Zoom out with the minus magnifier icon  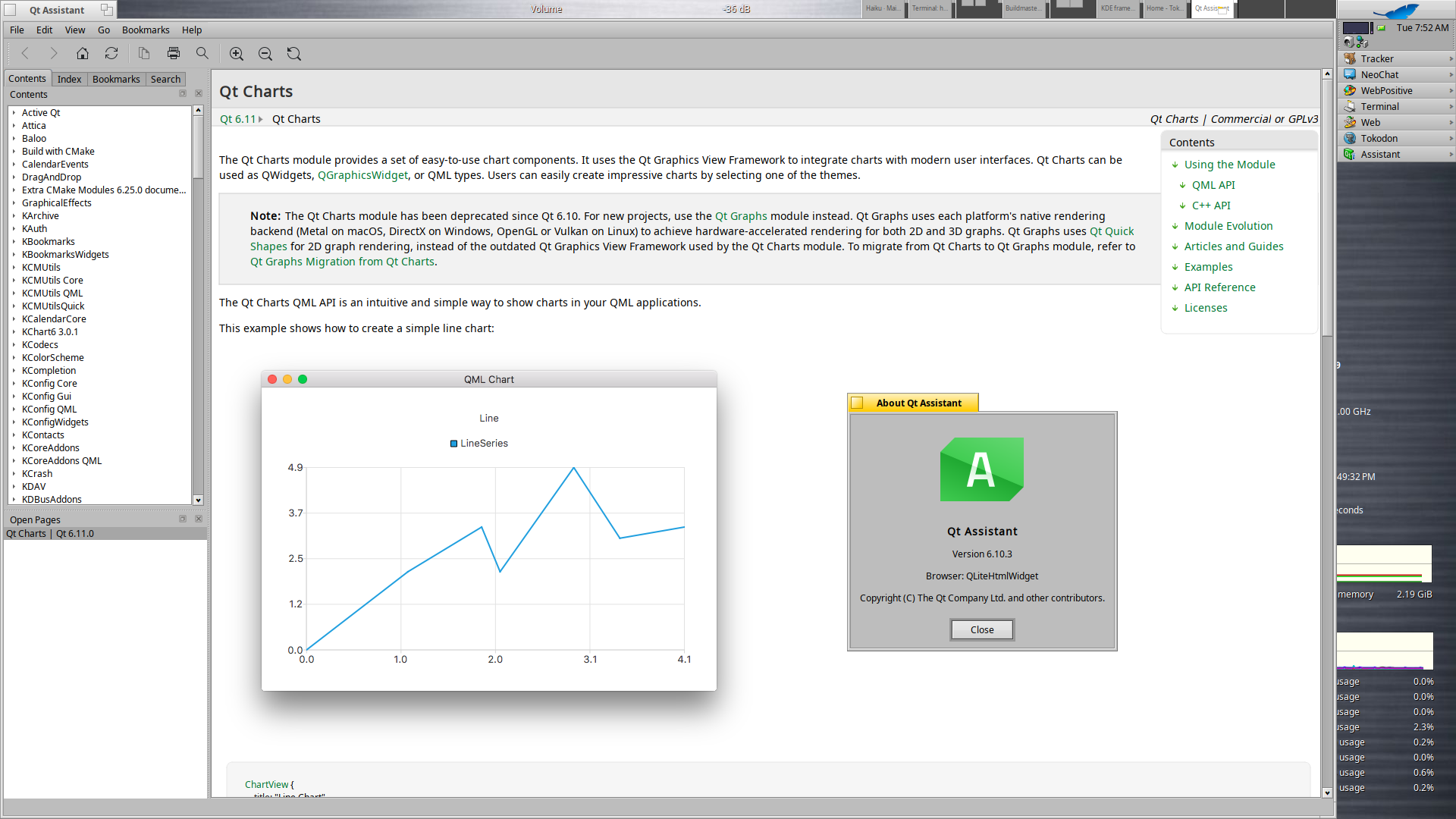tap(265, 53)
